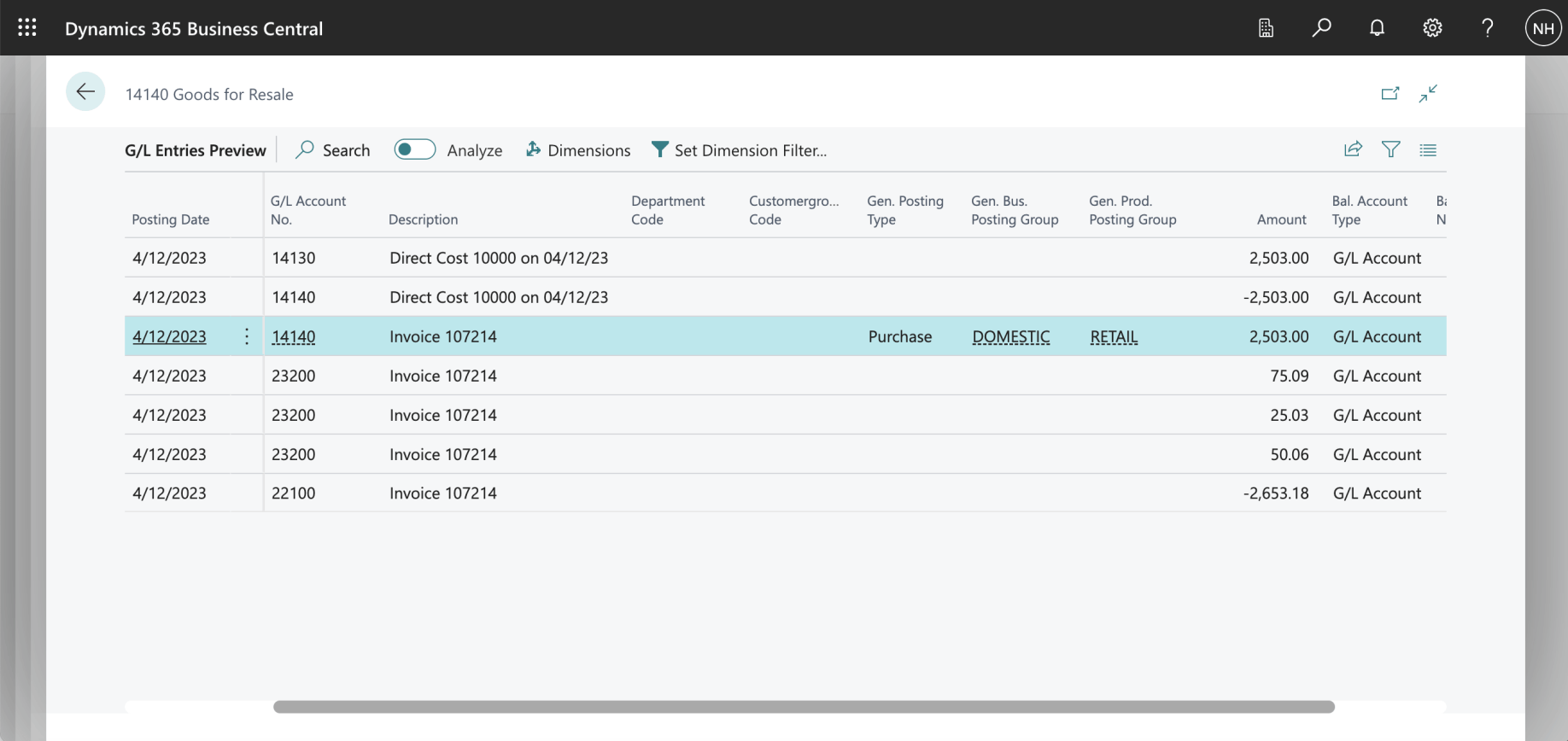This screenshot has width=1568, height=741.
Task: Open the Dimensions action
Action: pos(578,150)
